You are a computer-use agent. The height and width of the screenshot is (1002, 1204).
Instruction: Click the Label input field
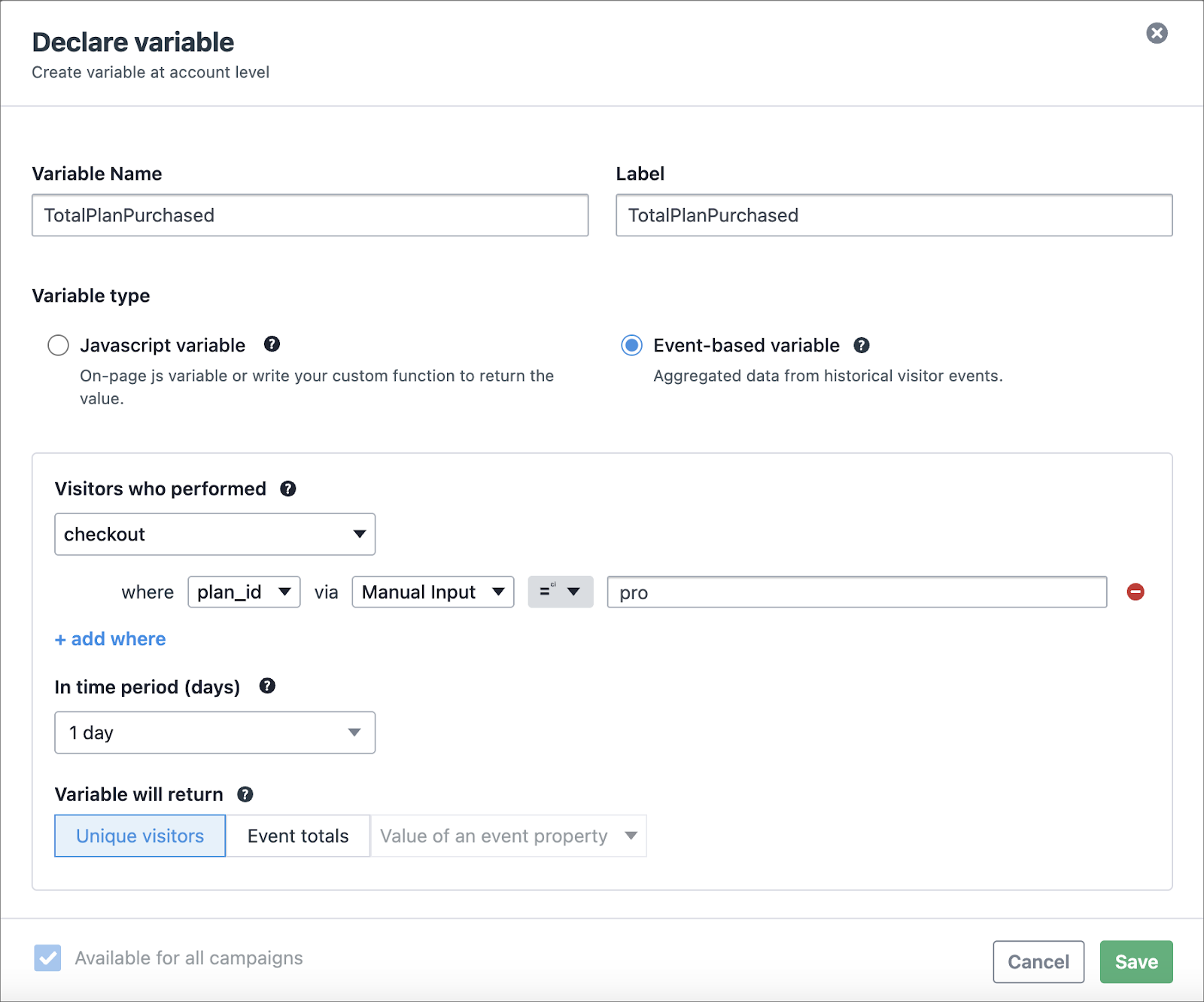[x=894, y=215]
